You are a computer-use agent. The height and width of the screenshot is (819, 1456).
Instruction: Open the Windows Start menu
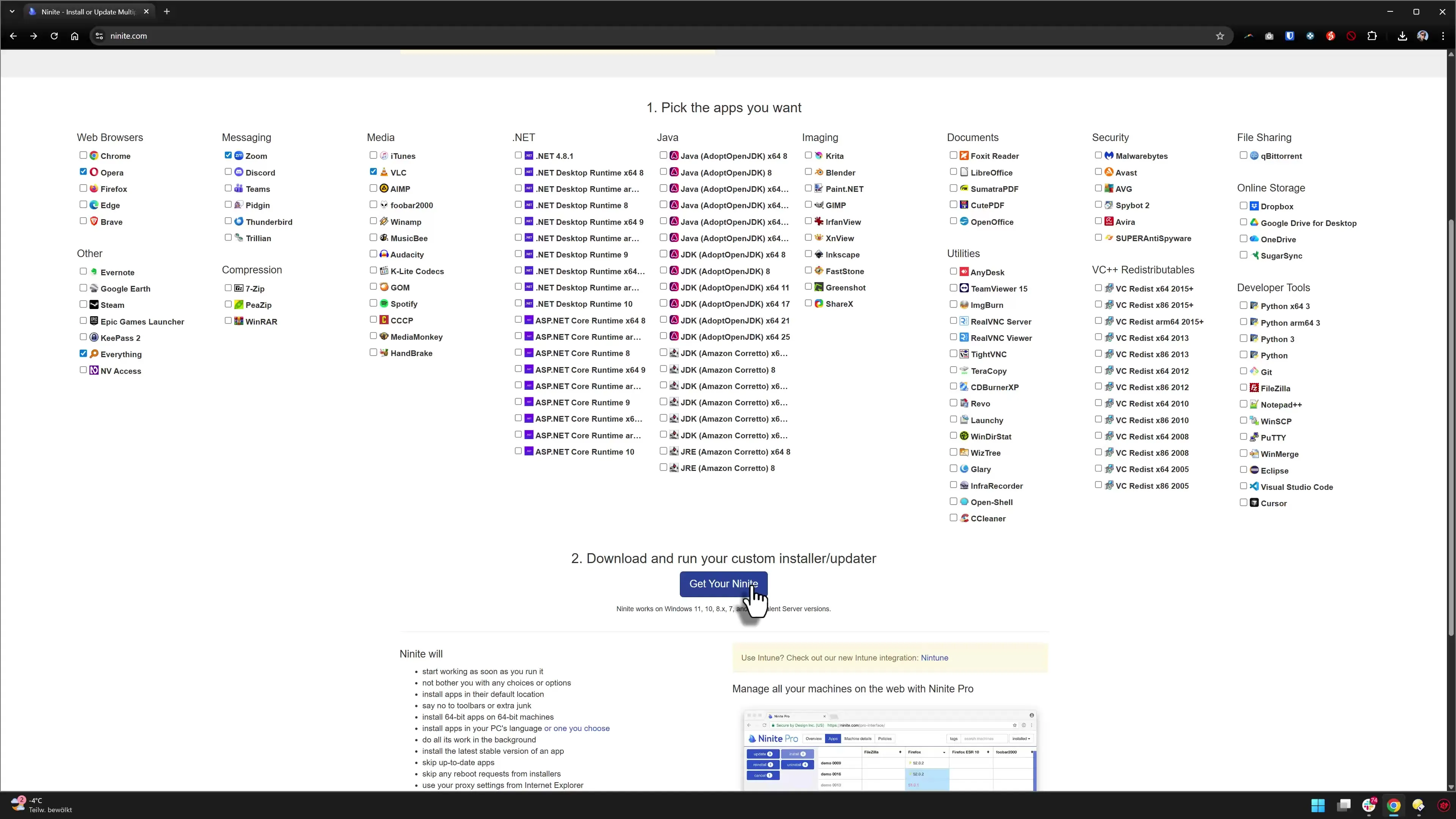click(1318, 805)
